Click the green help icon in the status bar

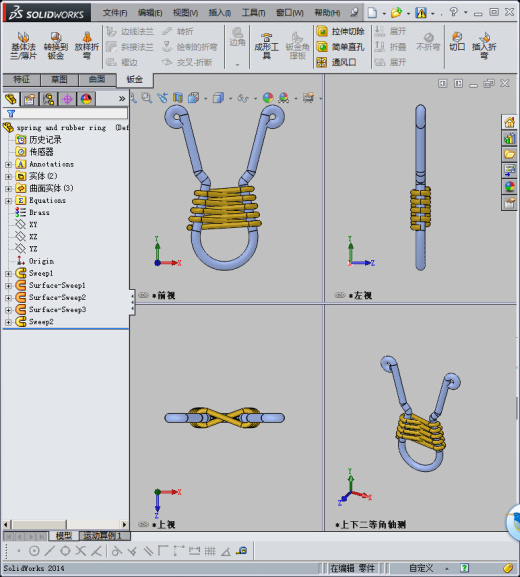tap(464, 568)
